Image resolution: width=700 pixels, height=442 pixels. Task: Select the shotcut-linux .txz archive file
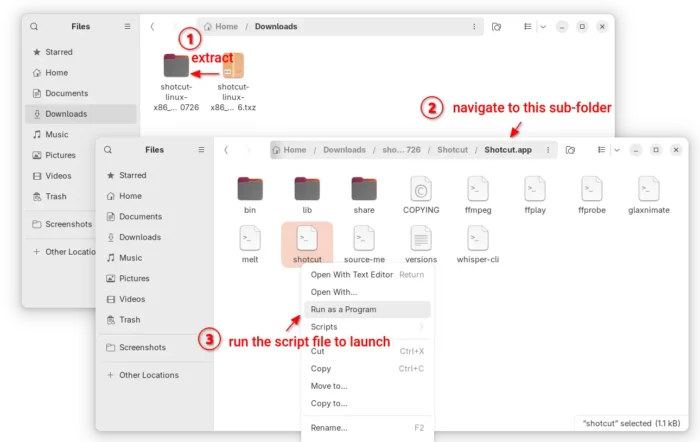(x=233, y=65)
